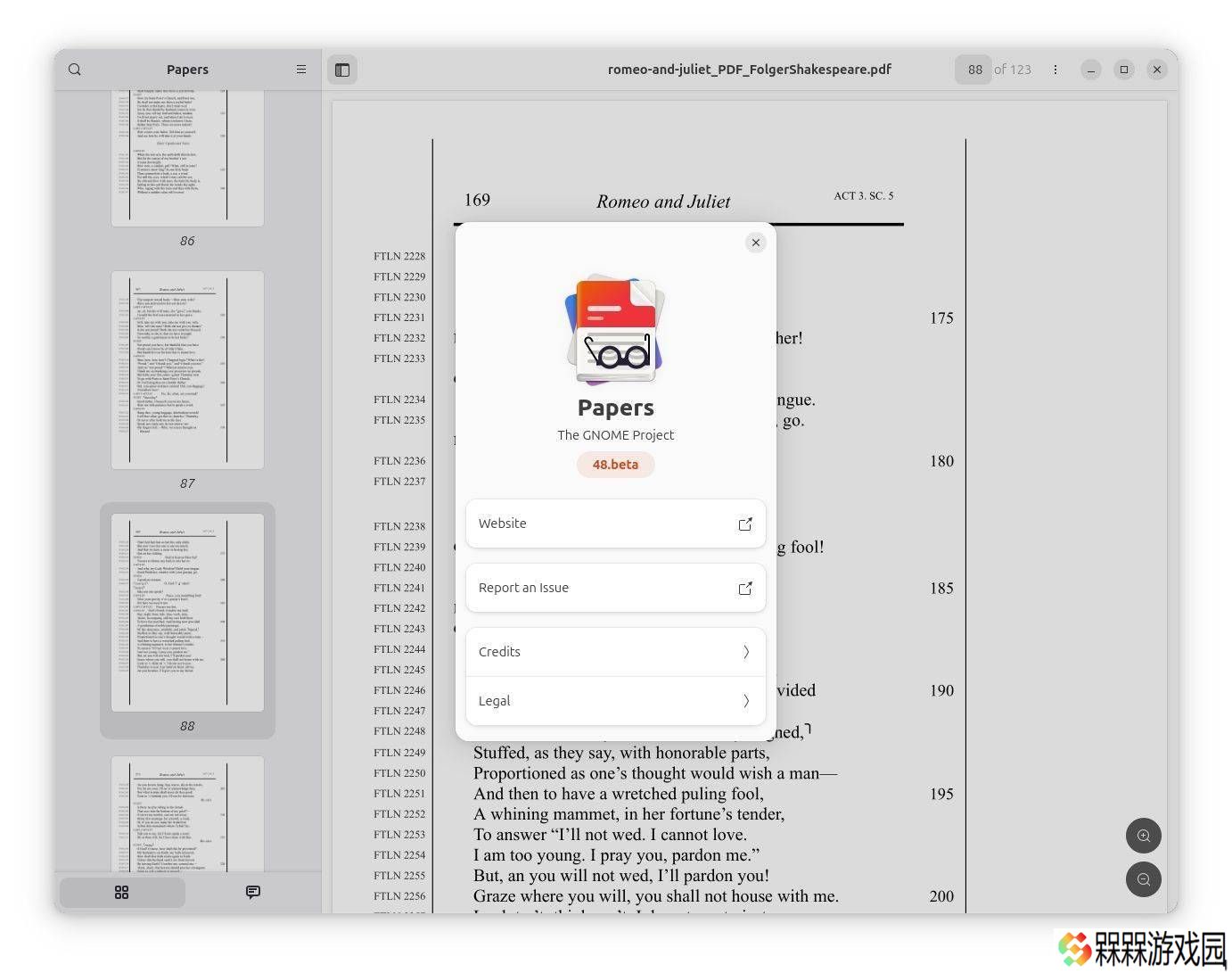Click 'The GNOME Project' developer text

click(616, 435)
